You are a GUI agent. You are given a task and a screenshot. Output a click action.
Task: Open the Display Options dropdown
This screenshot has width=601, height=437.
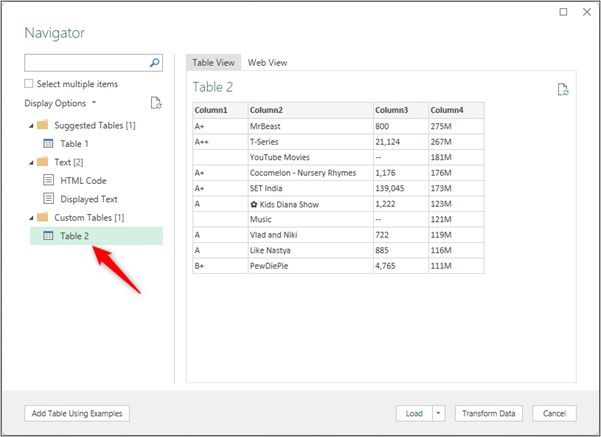click(x=61, y=103)
